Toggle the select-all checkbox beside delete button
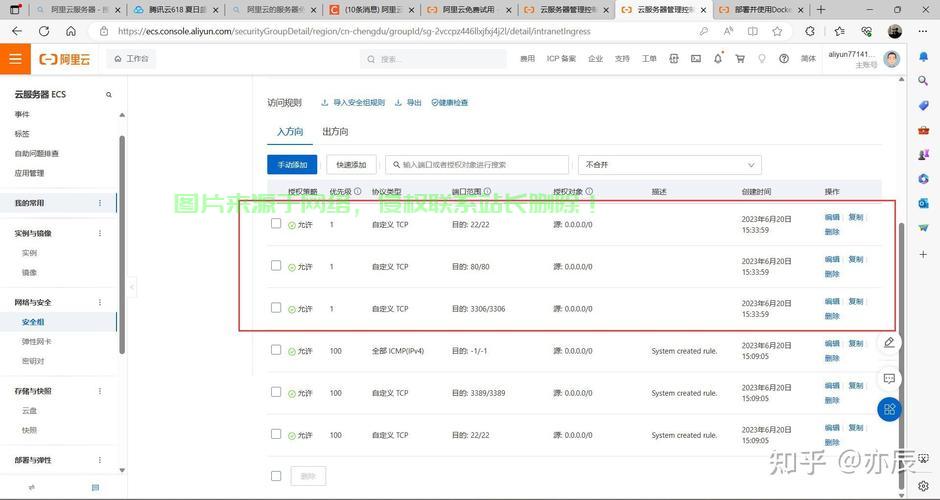This screenshot has width=940, height=500. [276, 476]
